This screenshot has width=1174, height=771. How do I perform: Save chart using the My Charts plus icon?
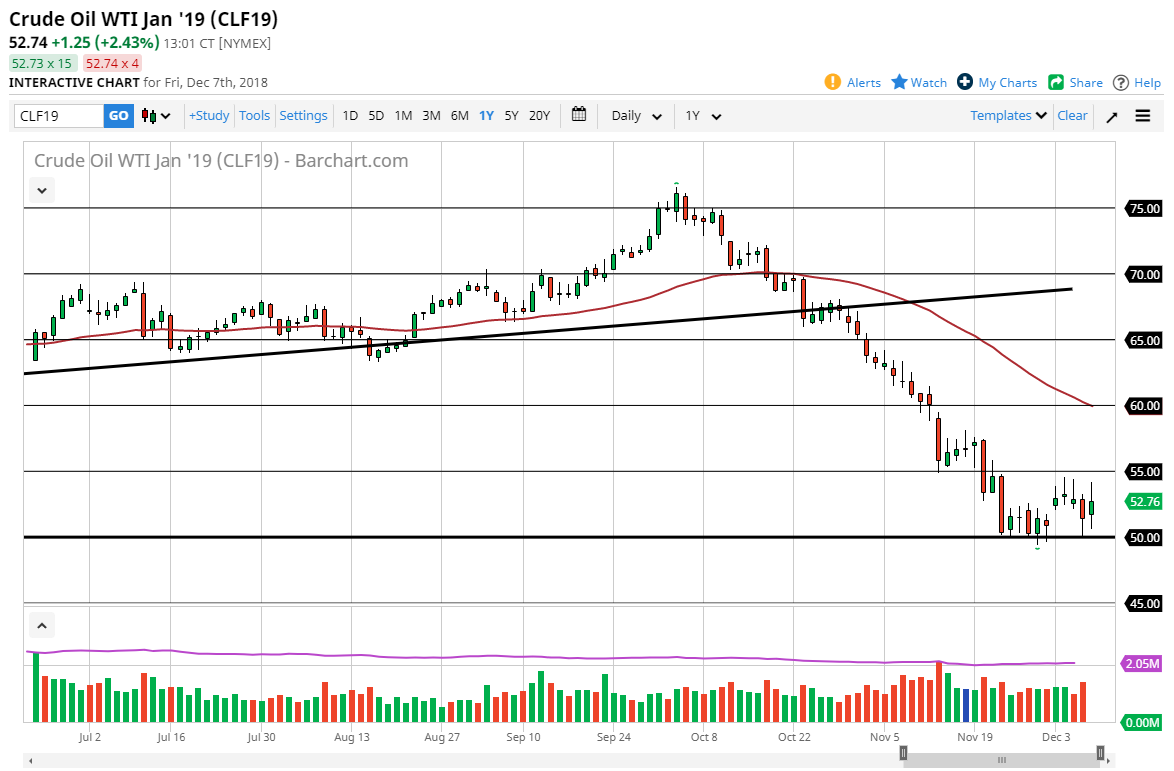(x=967, y=82)
